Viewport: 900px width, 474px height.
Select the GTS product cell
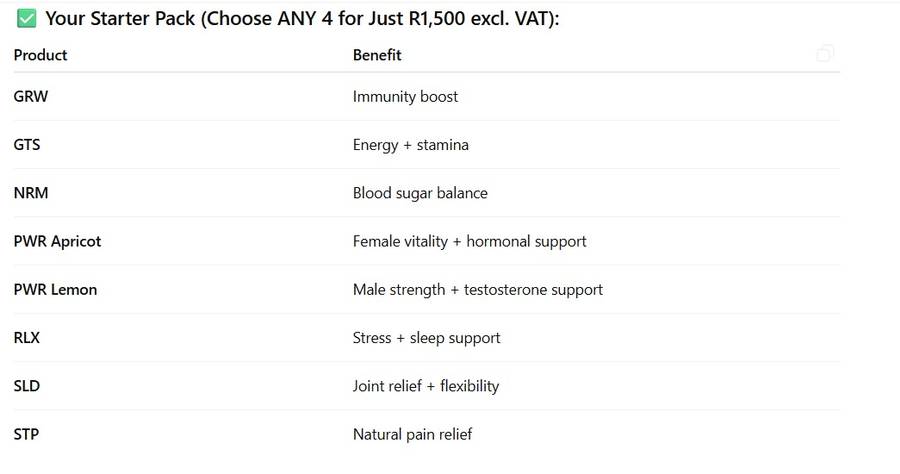pyautogui.click(x=27, y=145)
